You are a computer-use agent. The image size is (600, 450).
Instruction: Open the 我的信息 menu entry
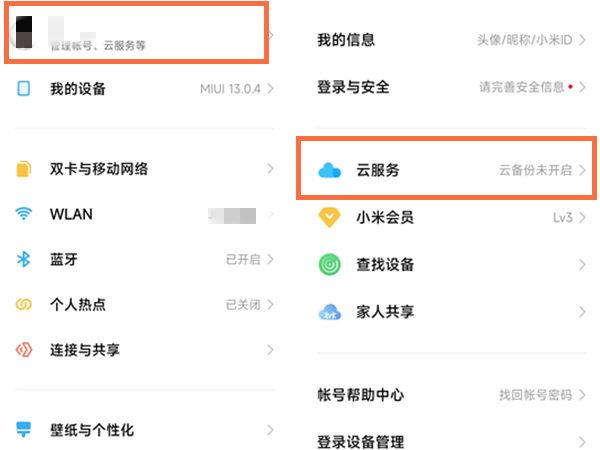[346, 40]
